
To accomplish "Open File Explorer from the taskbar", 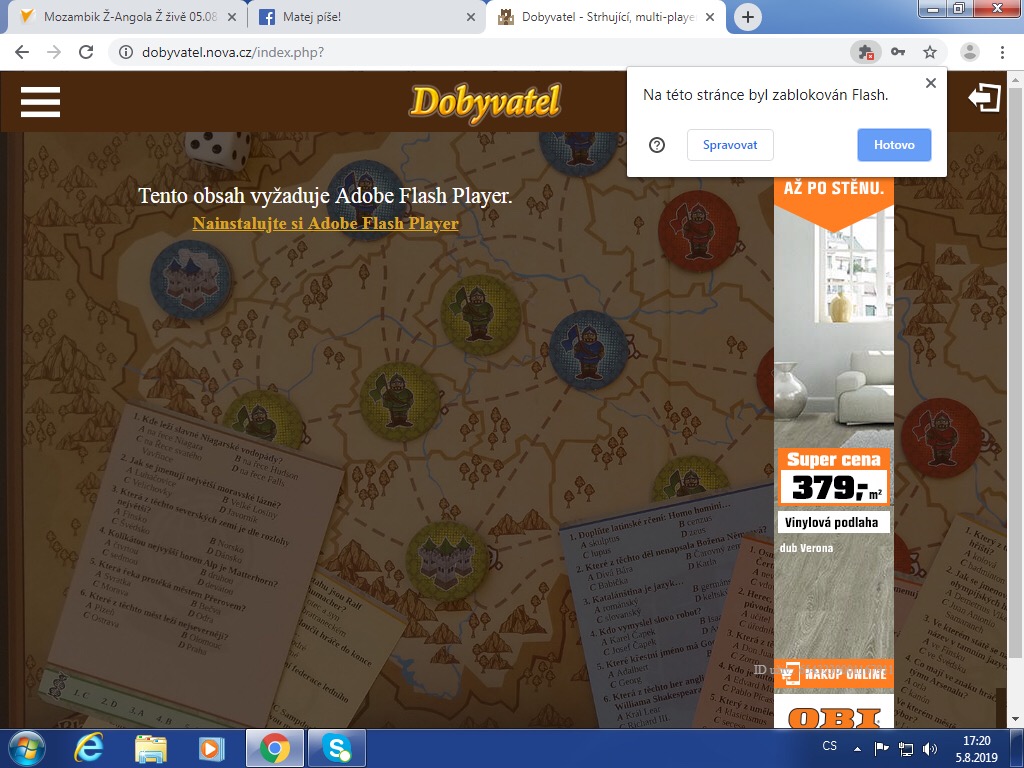I will (151, 748).
